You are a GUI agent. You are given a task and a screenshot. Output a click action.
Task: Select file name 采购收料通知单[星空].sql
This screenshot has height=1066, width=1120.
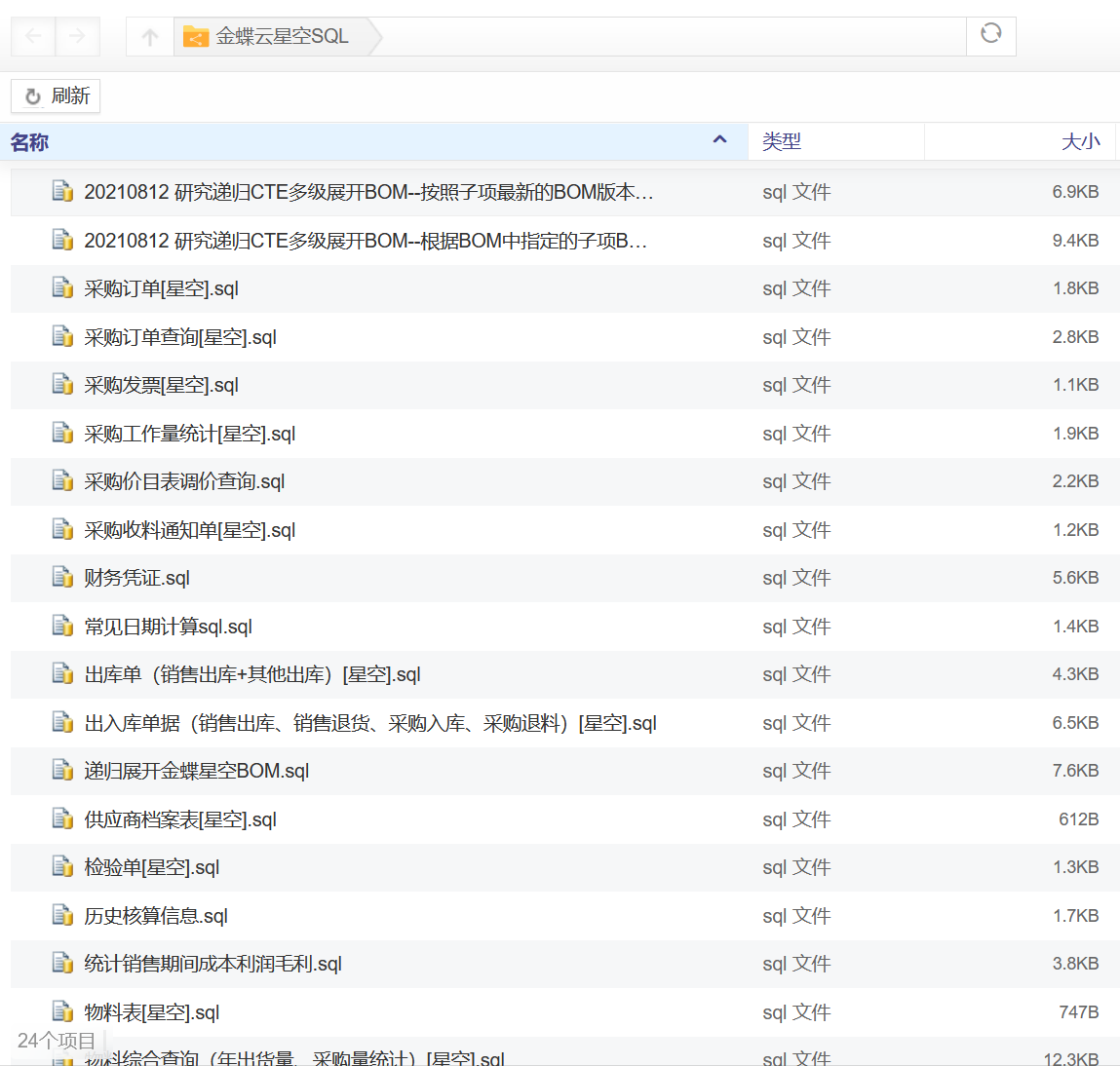tap(190, 530)
